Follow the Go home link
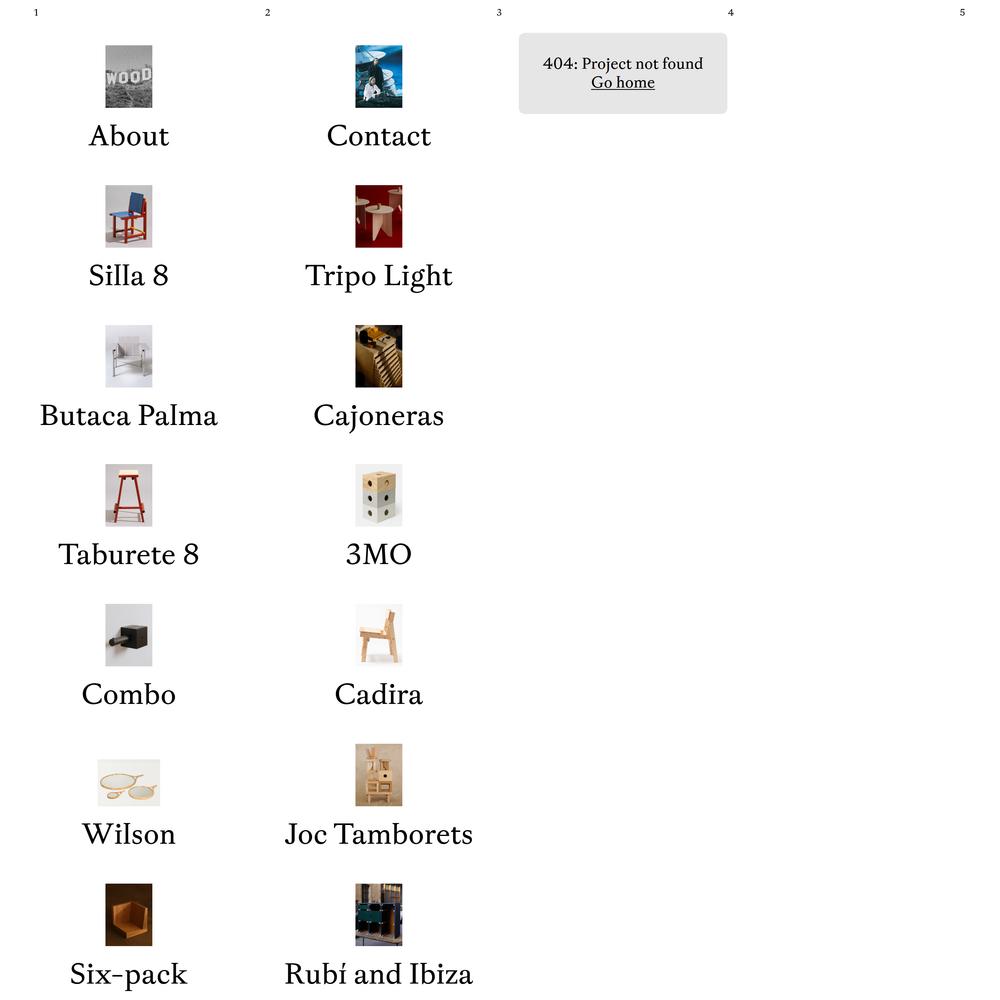The height and width of the screenshot is (1000, 1000). 622,83
